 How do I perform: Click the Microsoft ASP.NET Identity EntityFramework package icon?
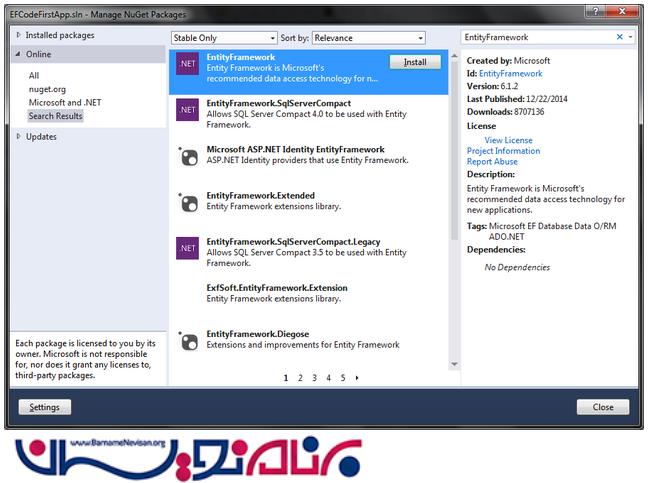pyautogui.click(x=188, y=156)
